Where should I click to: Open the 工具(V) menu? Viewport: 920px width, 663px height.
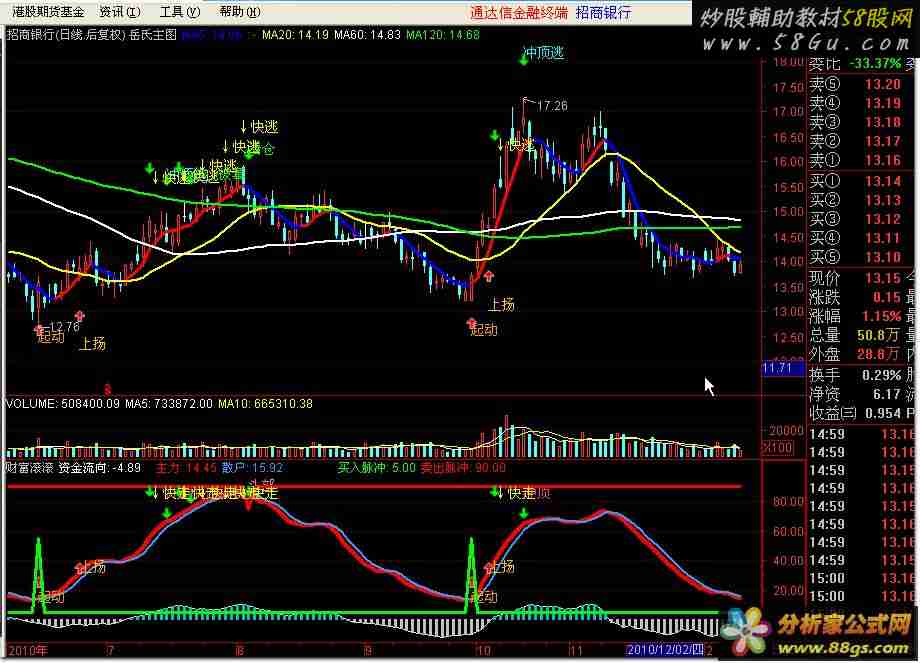pos(180,12)
